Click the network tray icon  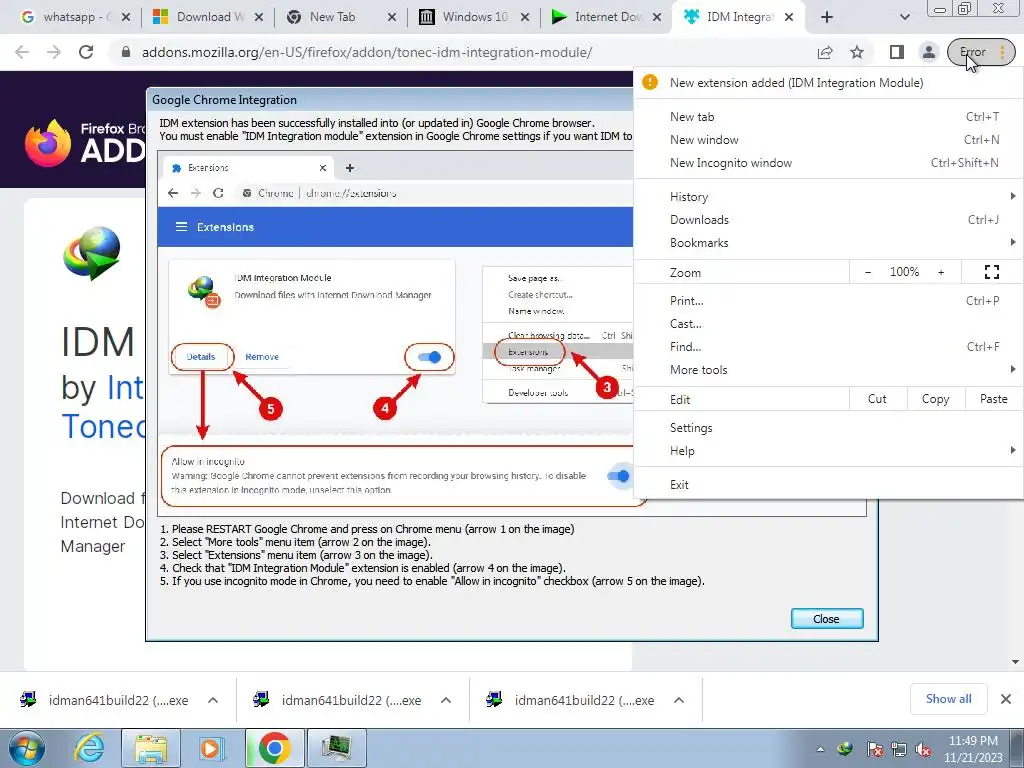click(899, 749)
